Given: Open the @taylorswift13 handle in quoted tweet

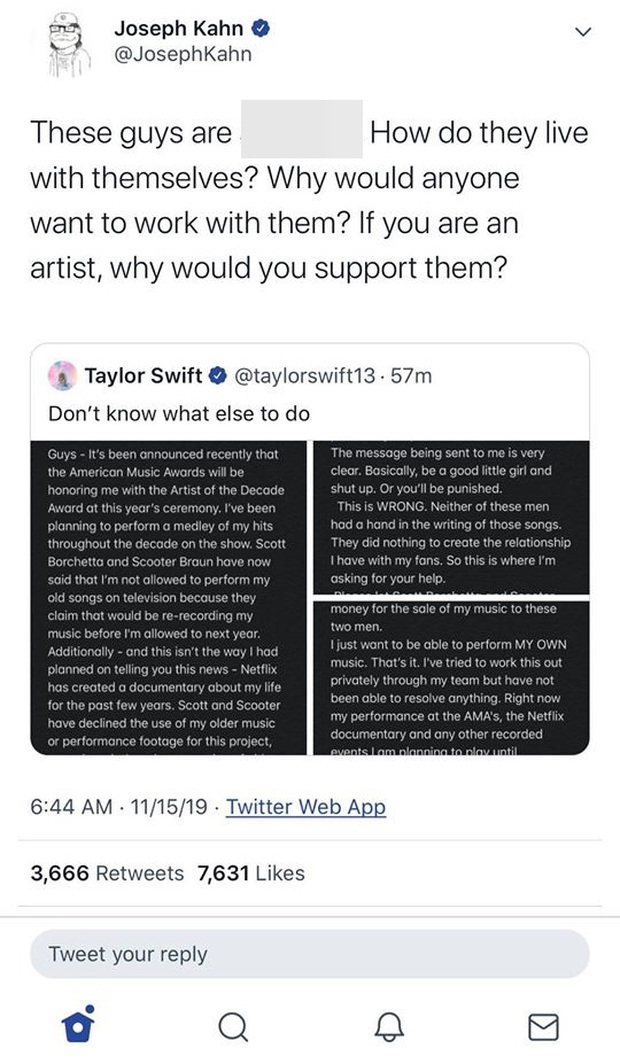Looking at the screenshot, I should [x=304, y=375].
